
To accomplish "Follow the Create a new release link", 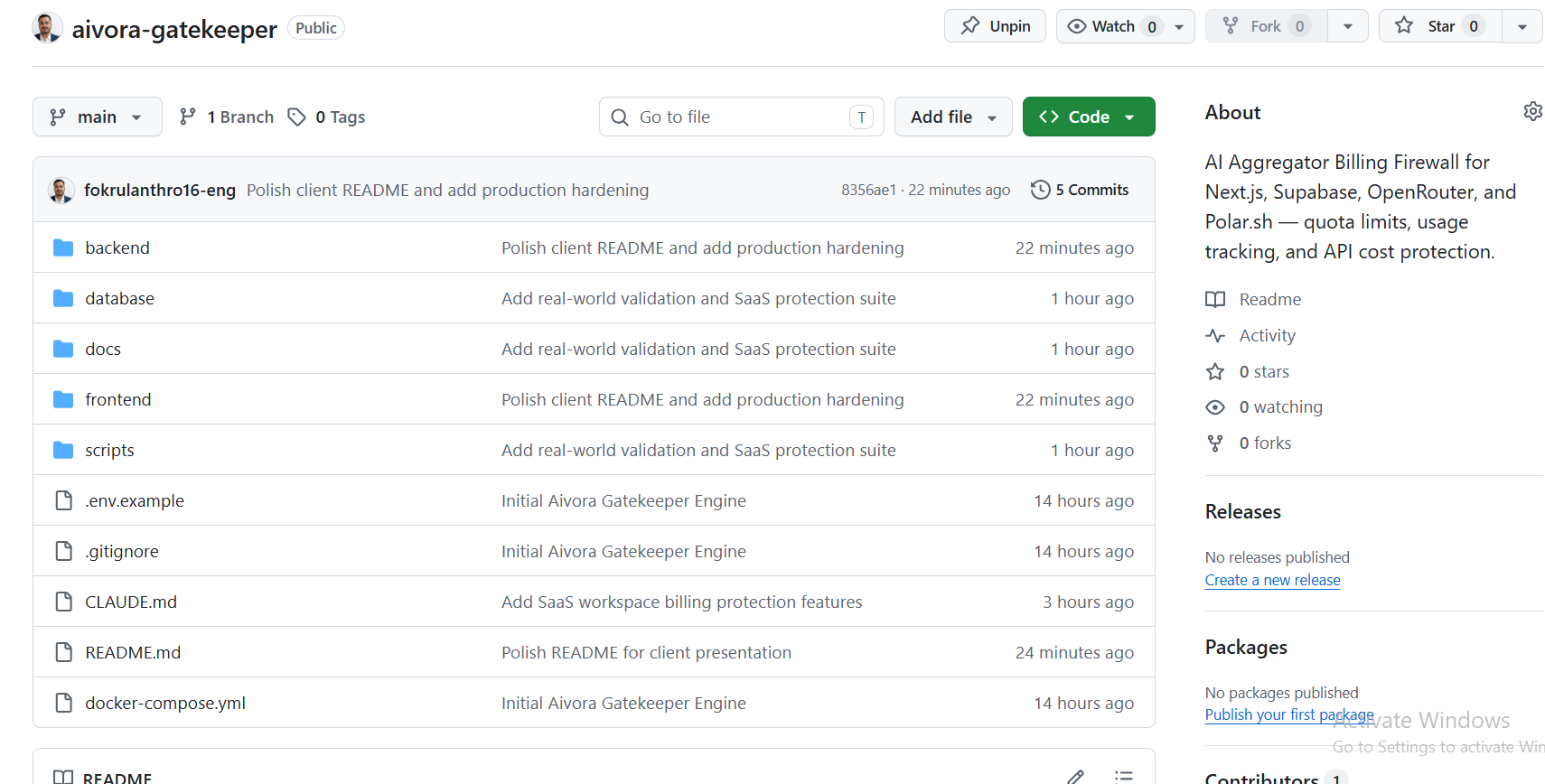I will [1272, 580].
